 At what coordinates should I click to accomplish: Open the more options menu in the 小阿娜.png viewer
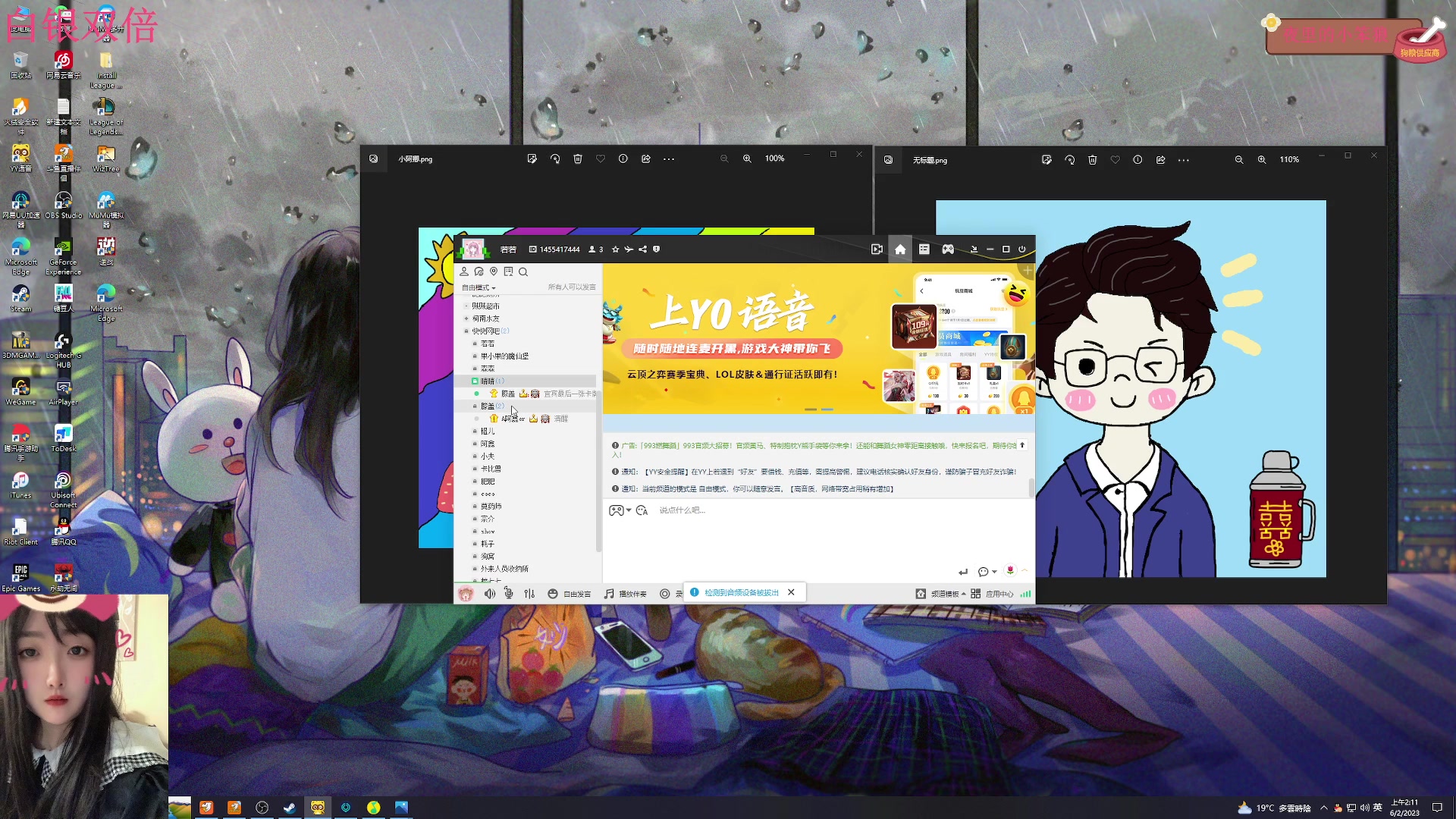[x=669, y=159]
